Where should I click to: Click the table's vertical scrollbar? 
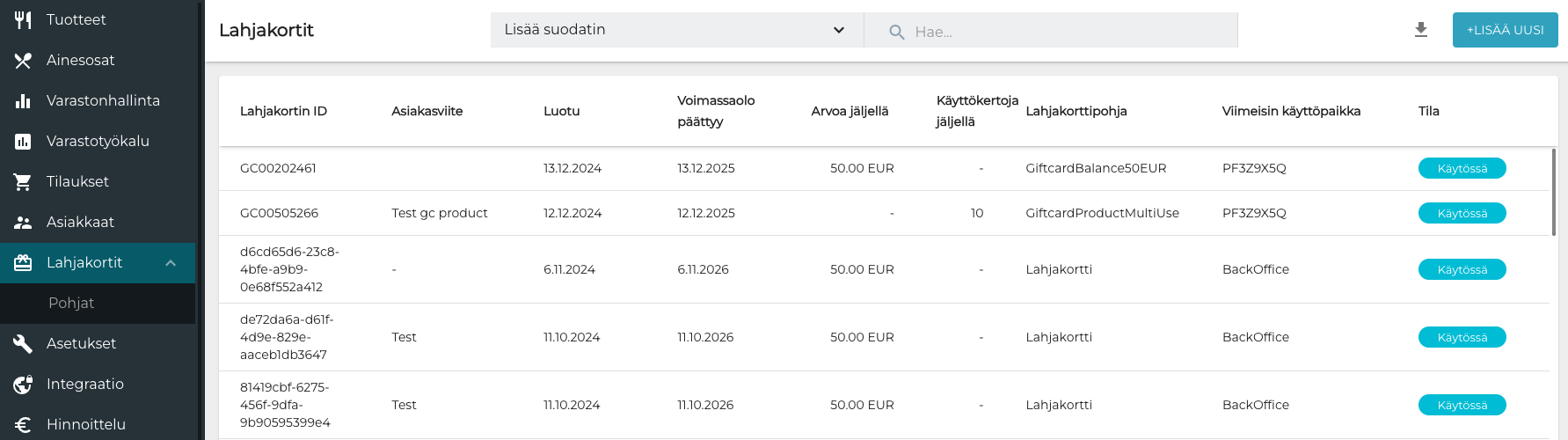(1553, 192)
